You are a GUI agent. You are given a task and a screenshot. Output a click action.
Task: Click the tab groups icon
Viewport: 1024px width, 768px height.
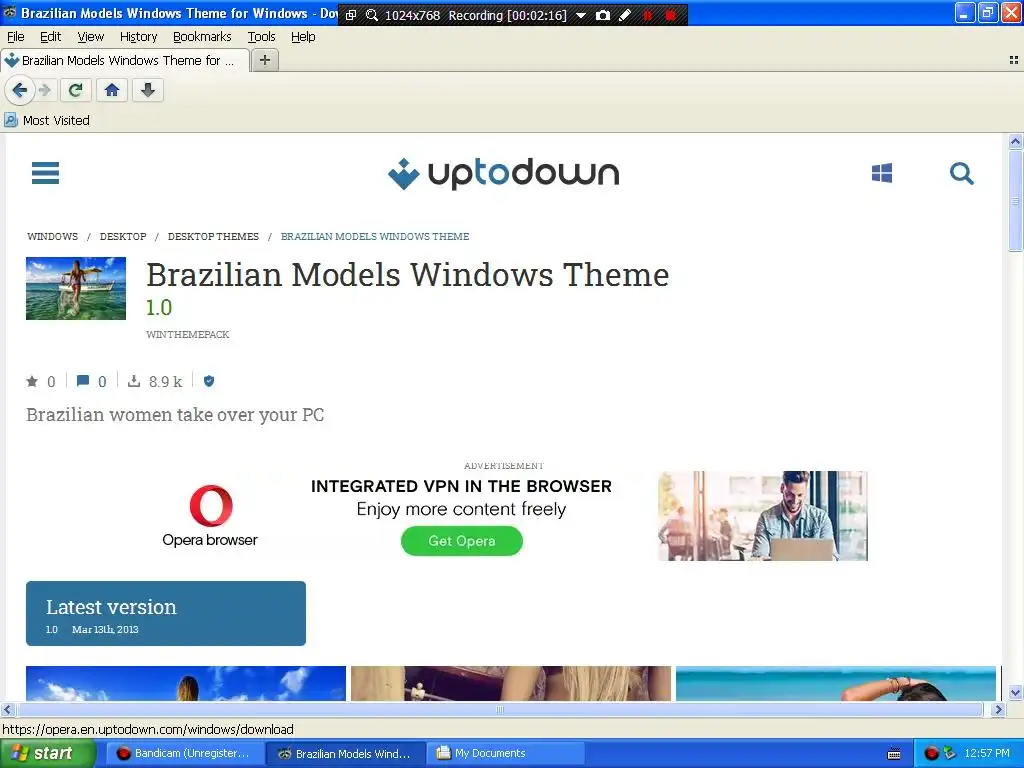tap(1014, 60)
